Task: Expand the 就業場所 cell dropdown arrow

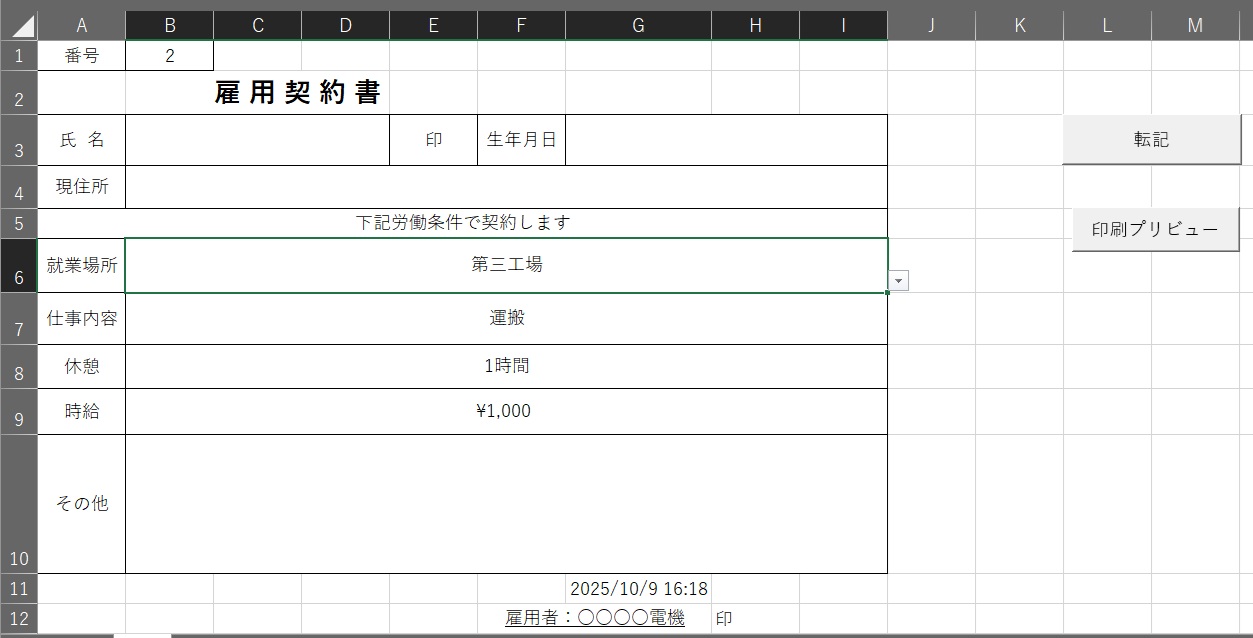Action: (x=898, y=282)
